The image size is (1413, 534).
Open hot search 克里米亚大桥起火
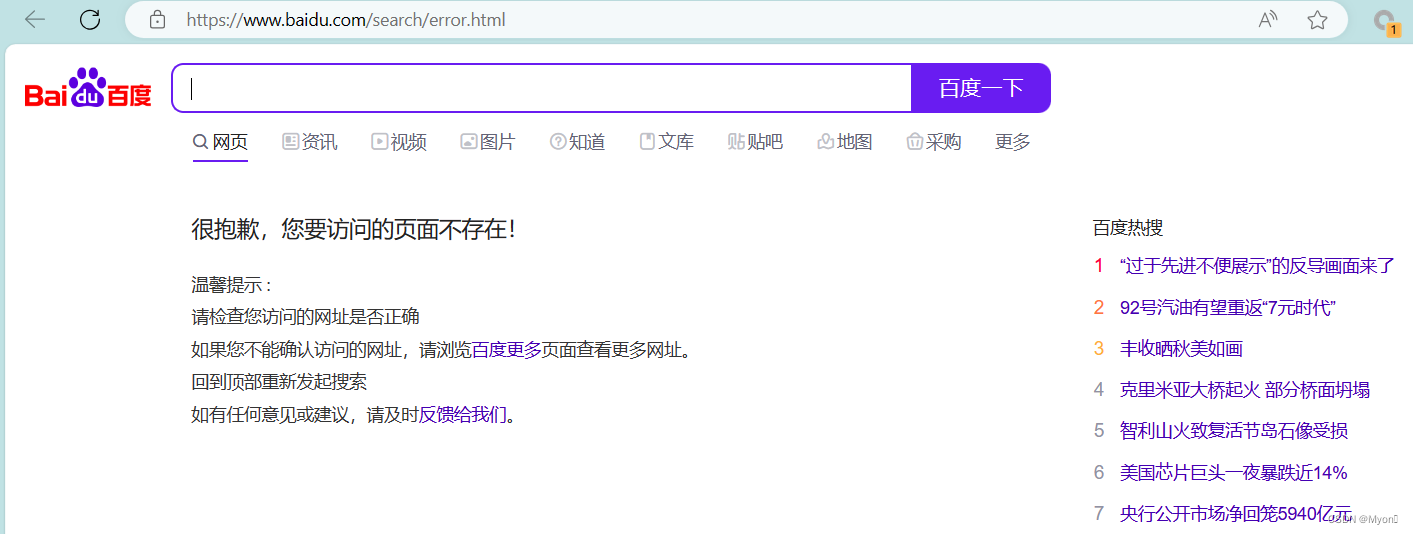coord(1245,390)
